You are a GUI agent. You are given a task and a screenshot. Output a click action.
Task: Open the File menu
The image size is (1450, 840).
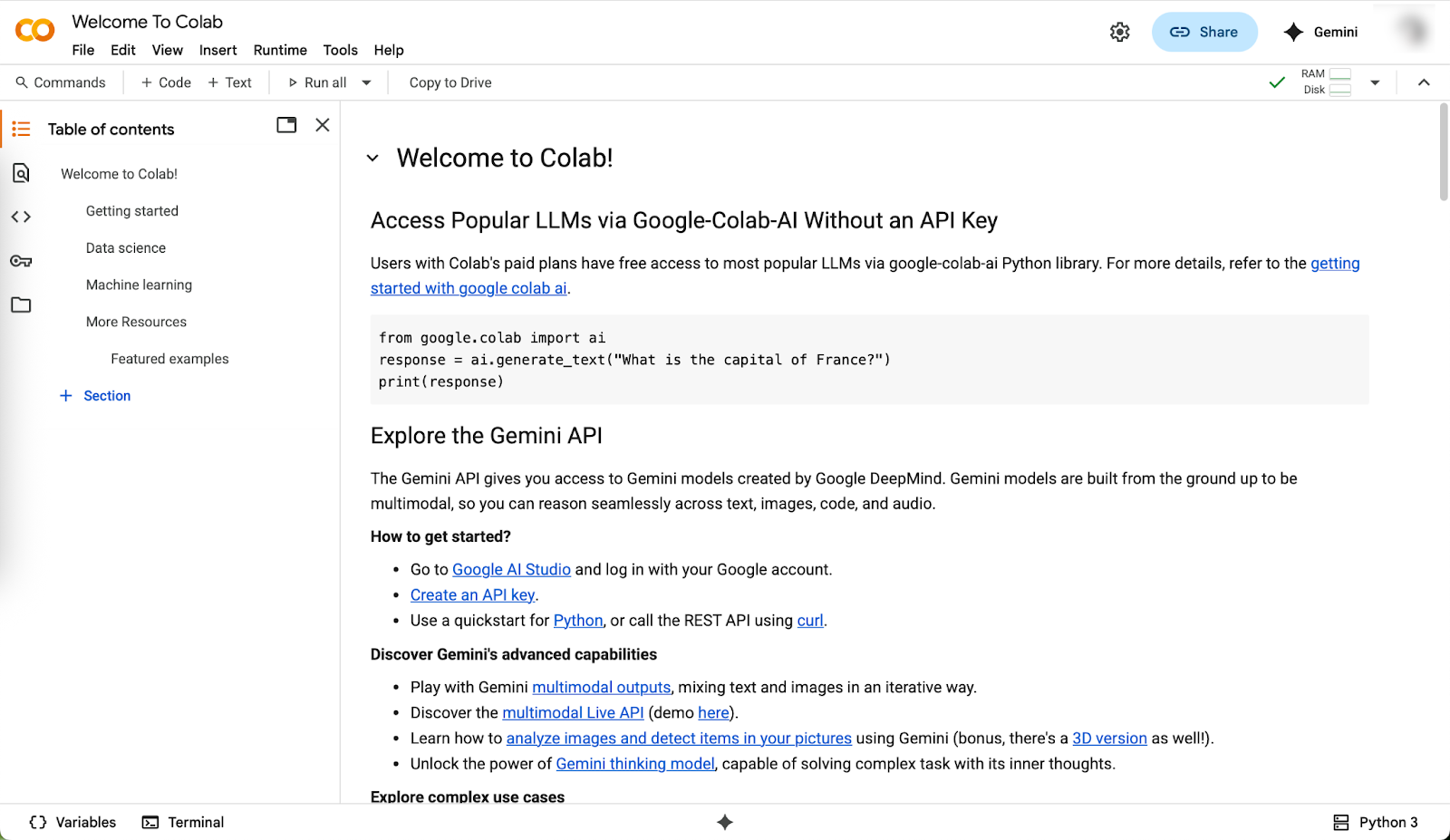(x=83, y=50)
